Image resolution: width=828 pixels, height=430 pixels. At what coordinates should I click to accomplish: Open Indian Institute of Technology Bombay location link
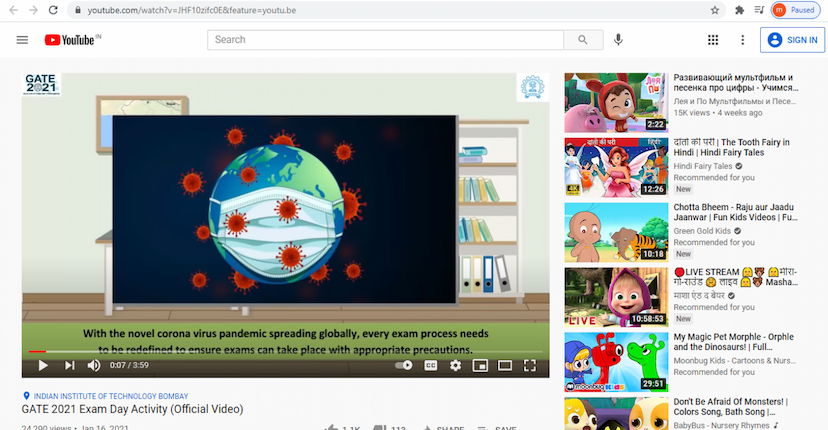[x=96, y=396]
